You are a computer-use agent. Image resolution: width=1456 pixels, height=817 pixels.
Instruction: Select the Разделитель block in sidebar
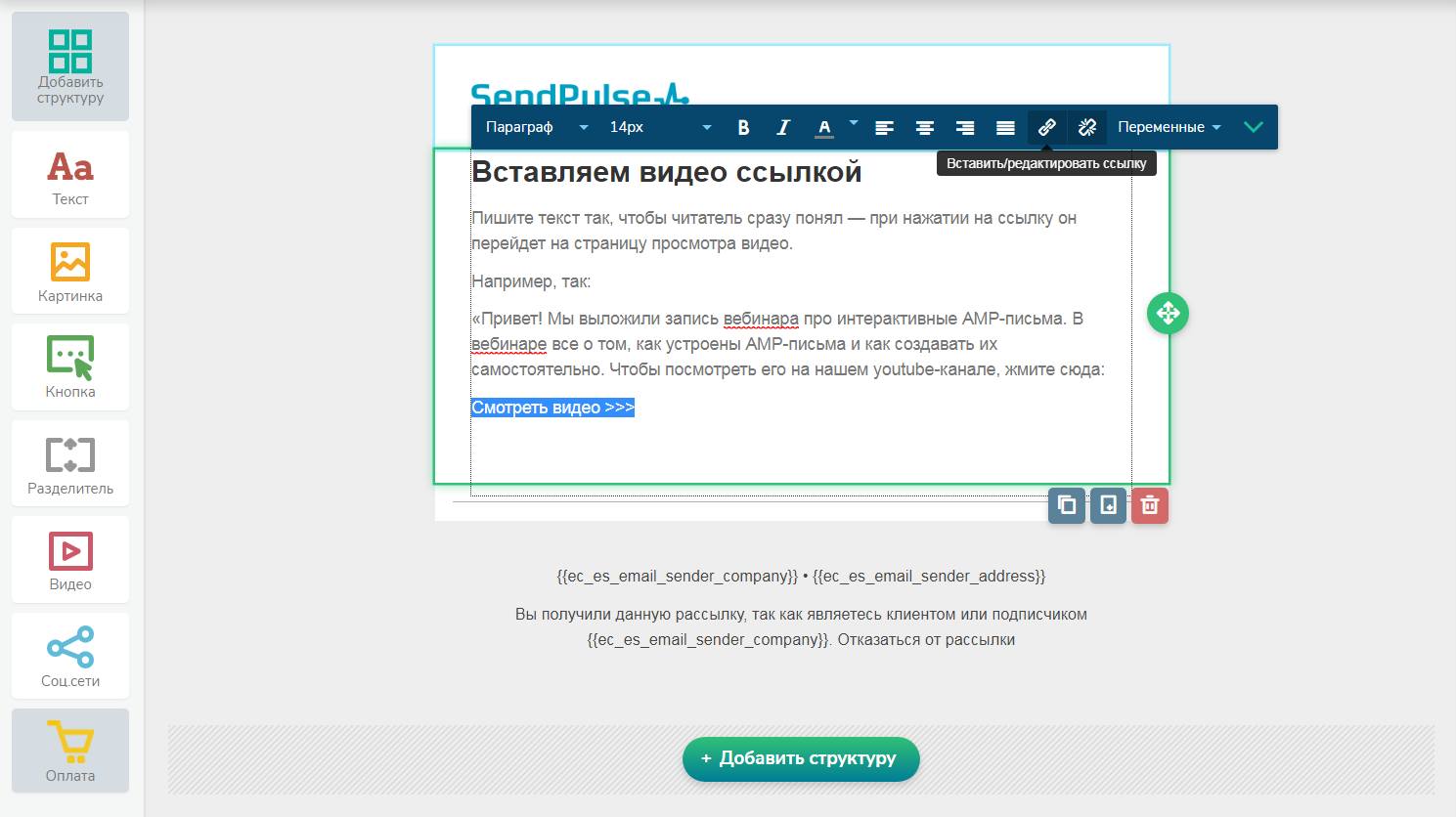[x=70, y=463]
